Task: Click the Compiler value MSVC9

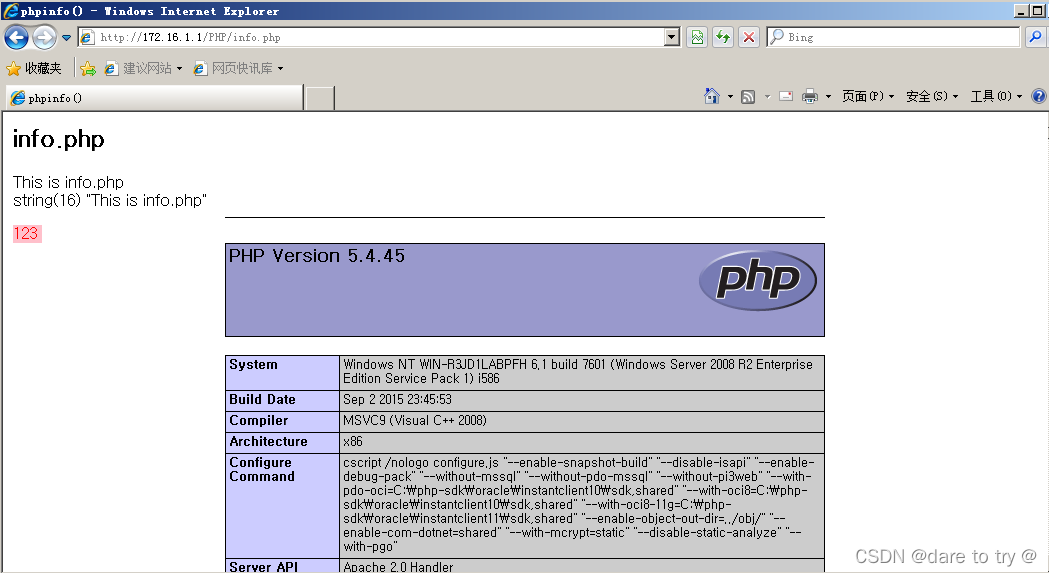Action: (x=415, y=420)
